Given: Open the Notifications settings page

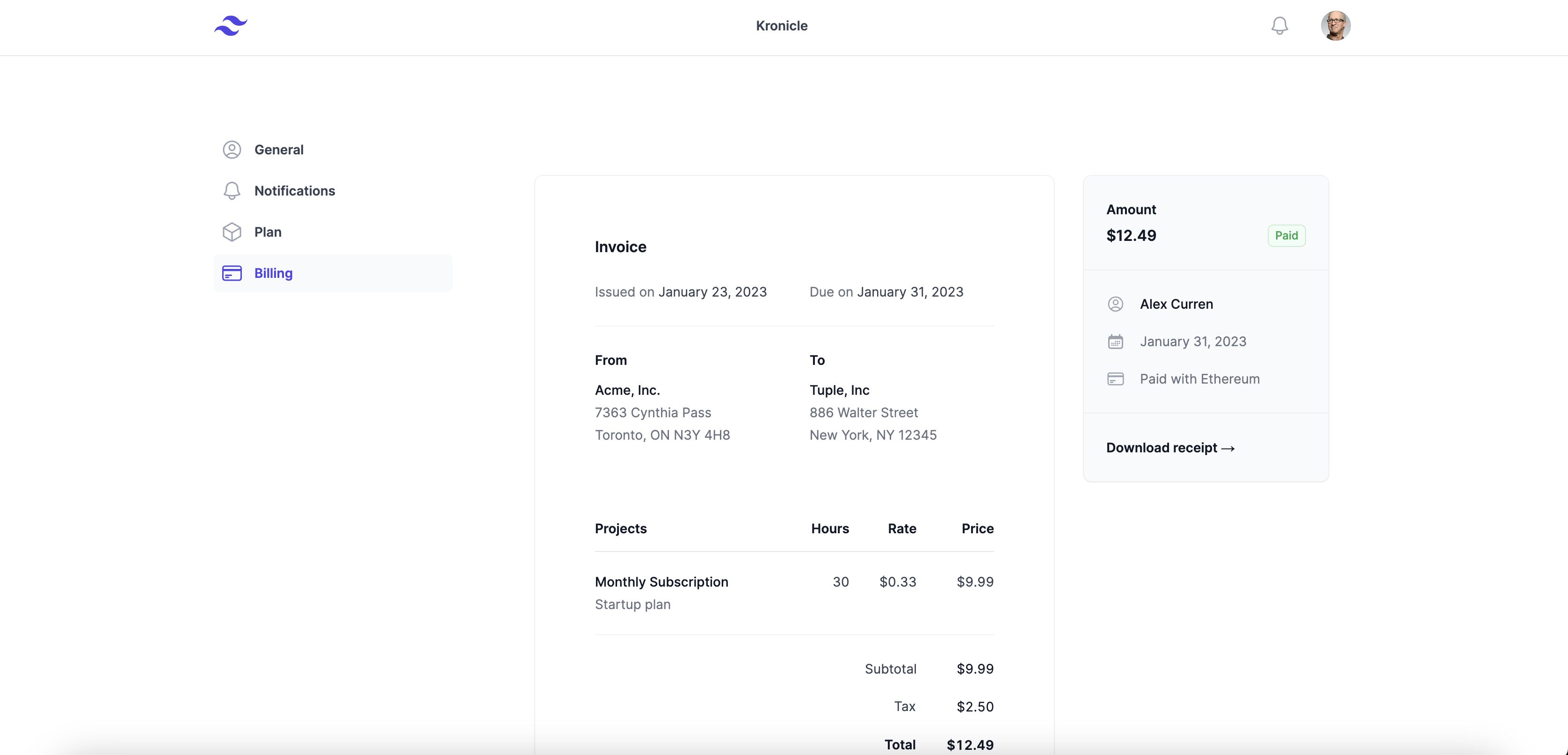Looking at the screenshot, I should 295,190.
